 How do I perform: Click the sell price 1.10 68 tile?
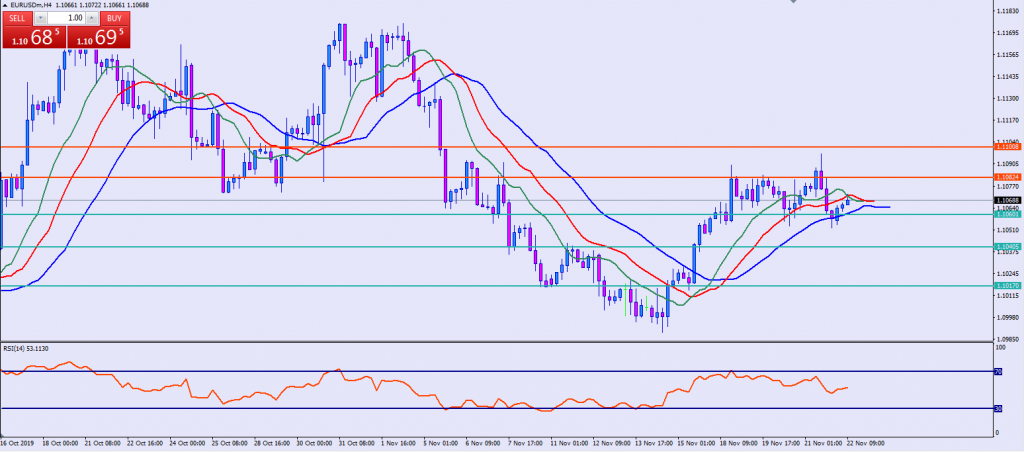click(33, 37)
